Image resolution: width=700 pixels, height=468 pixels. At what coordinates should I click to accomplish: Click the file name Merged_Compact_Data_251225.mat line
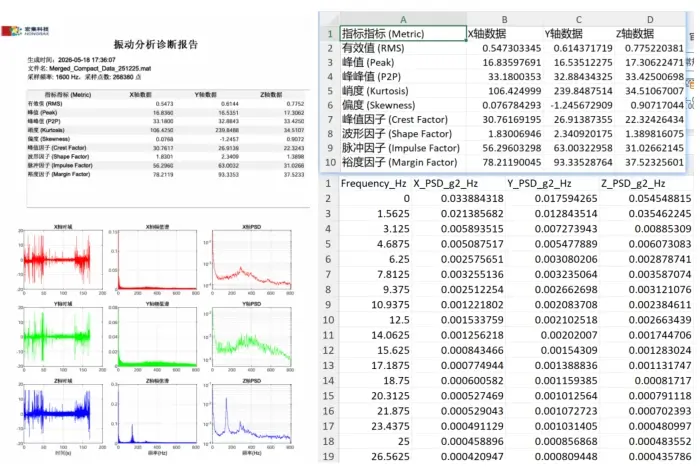89,68
